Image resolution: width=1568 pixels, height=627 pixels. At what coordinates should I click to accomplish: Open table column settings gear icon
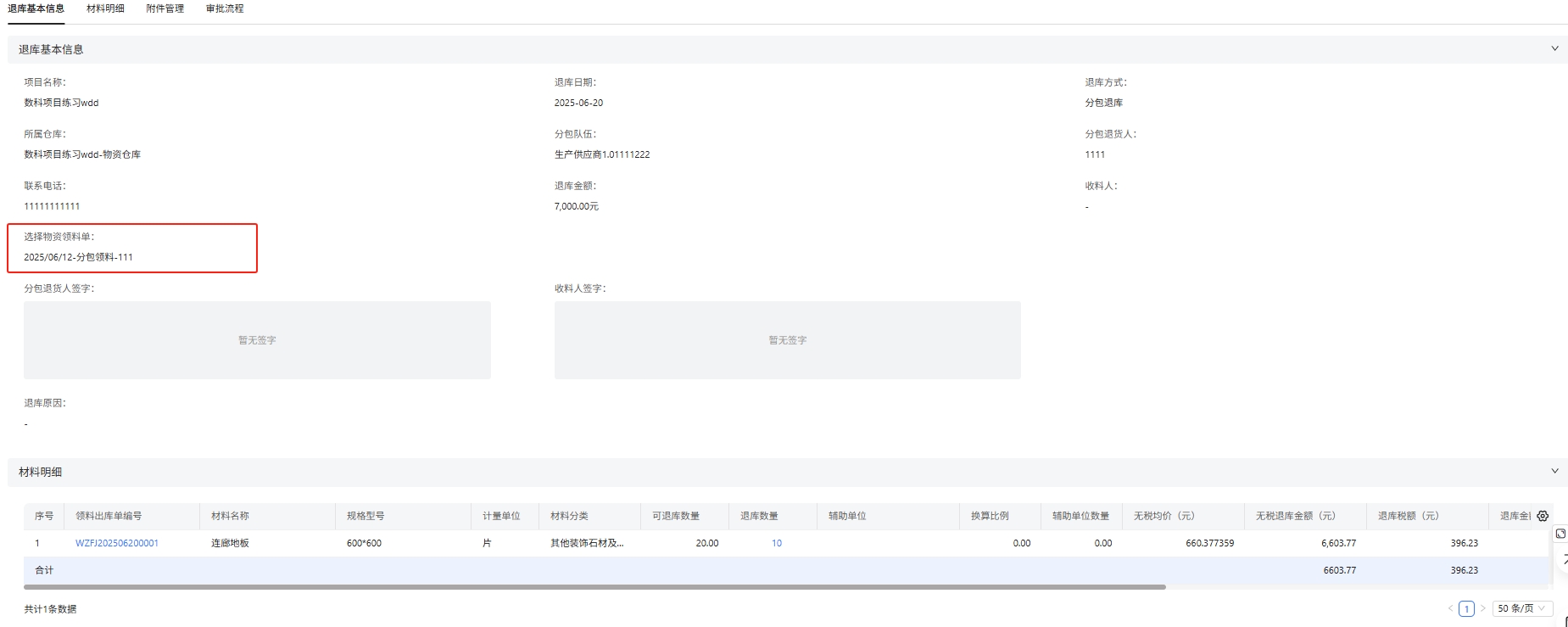tap(1543, 516)
